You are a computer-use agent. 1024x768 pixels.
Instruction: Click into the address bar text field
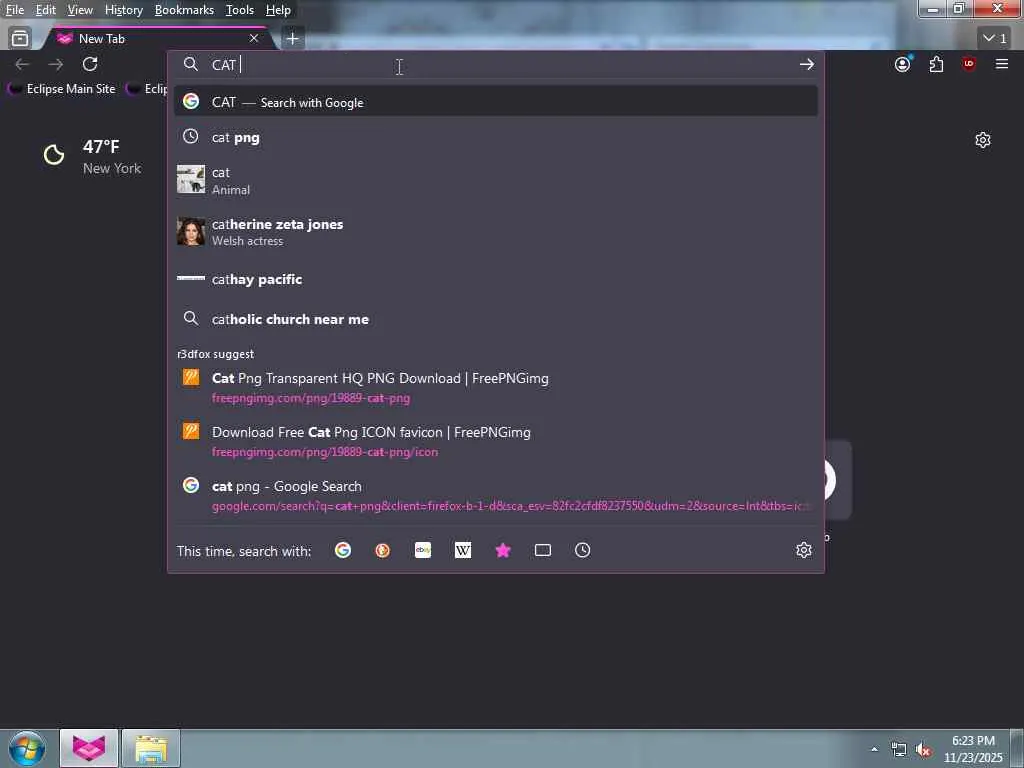click(496, 65)
